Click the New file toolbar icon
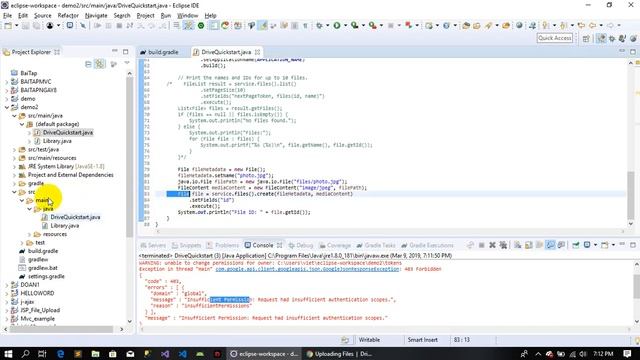This screenshot has width=640, height=360. pyautogui.click(x=8, y=26)
